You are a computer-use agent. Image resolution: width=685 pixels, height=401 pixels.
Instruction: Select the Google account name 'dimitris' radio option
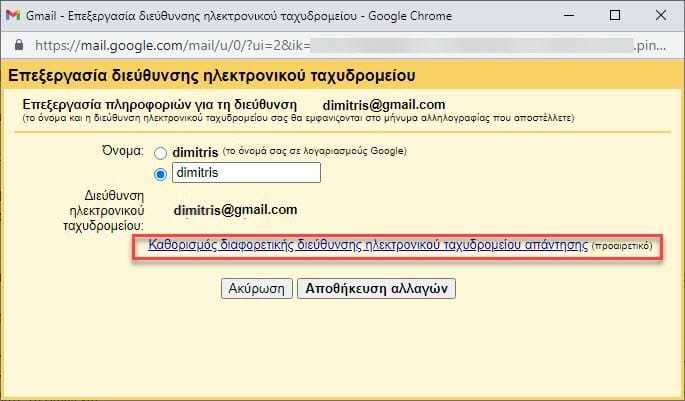tap(160, 153)
